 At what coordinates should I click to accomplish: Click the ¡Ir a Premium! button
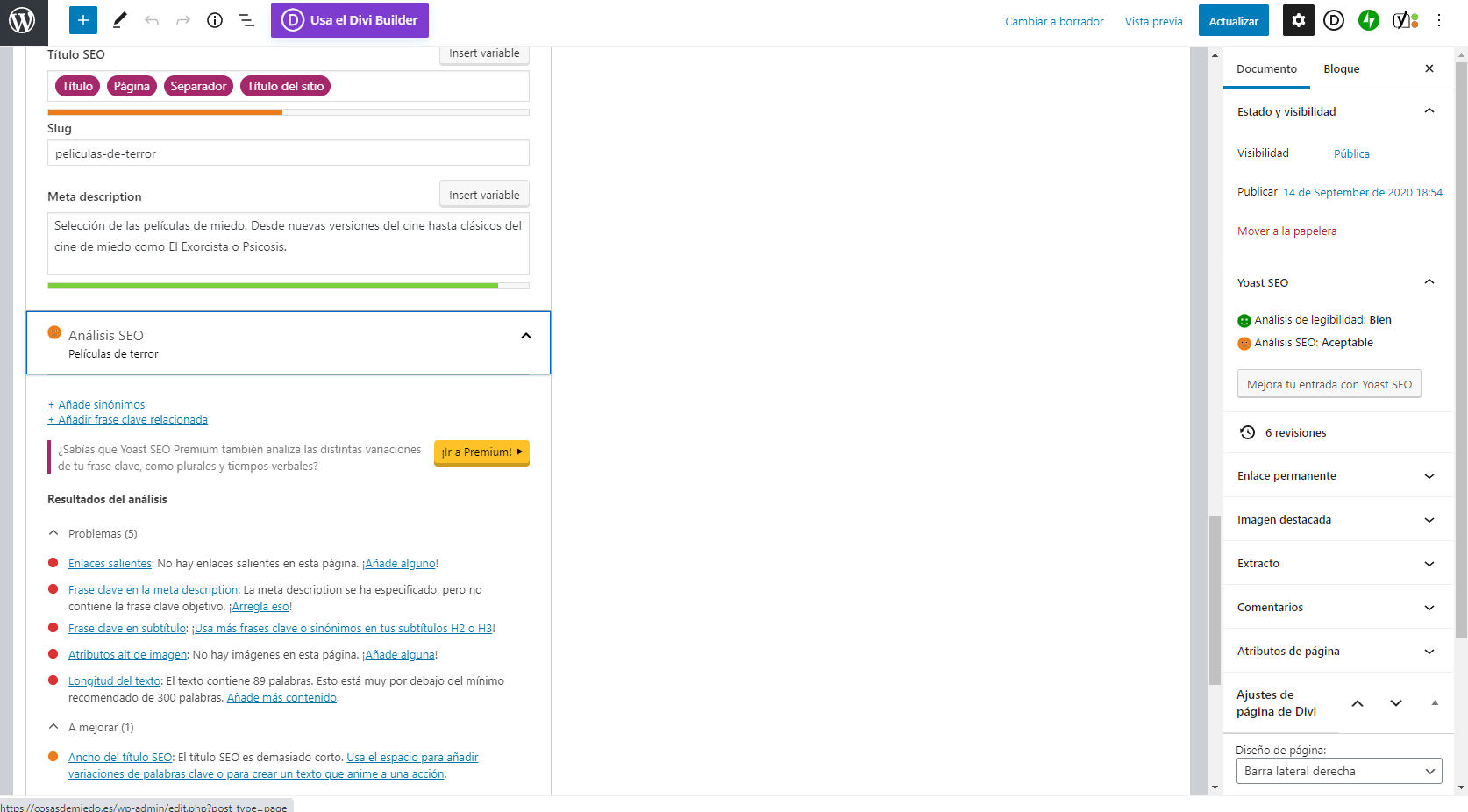(x=481, y=452)
